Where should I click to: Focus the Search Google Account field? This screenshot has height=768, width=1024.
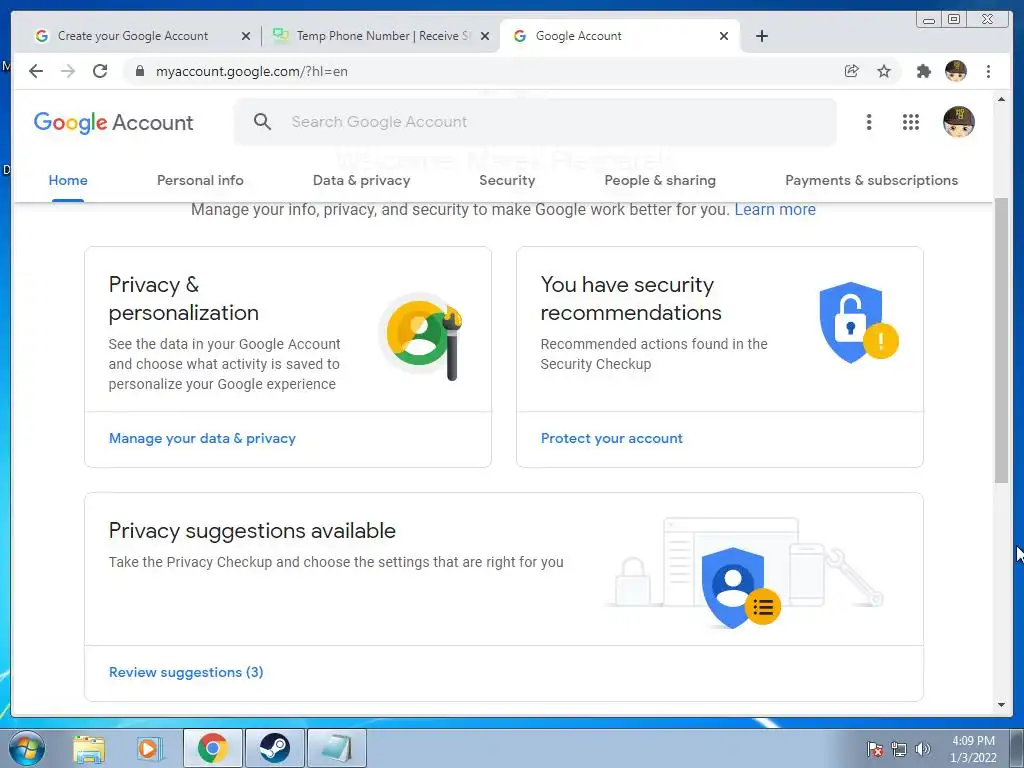536,121
